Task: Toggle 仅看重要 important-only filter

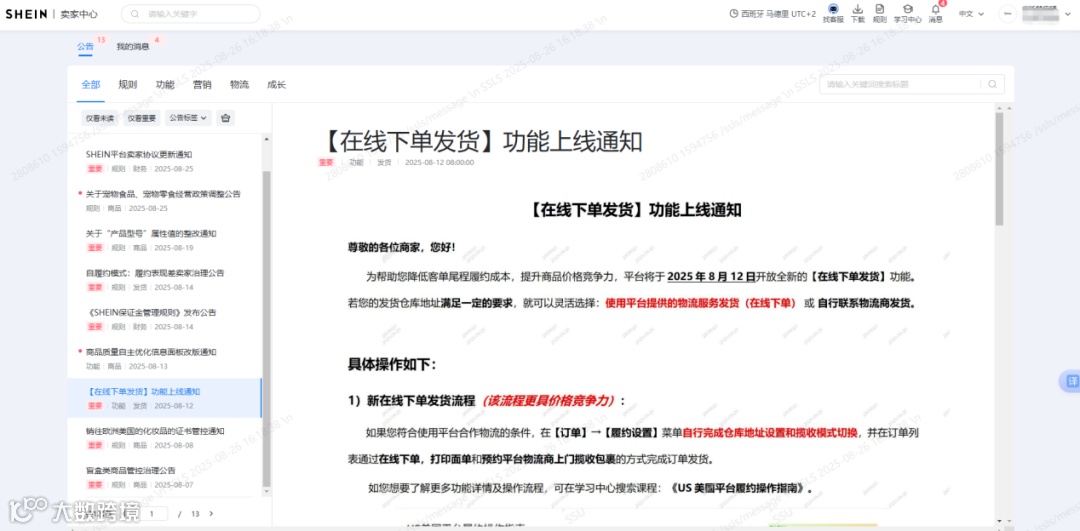Action: tap(142, 118)
